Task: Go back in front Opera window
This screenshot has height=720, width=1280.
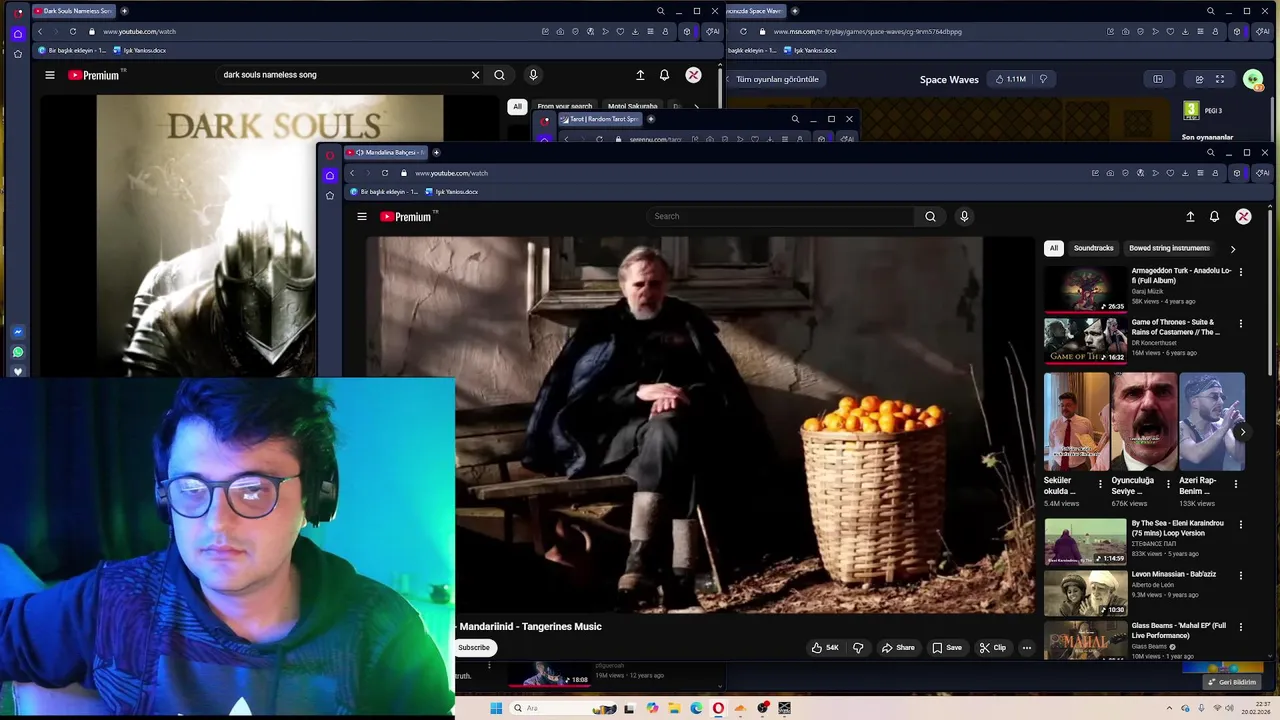Action: [x=352, y=173]
